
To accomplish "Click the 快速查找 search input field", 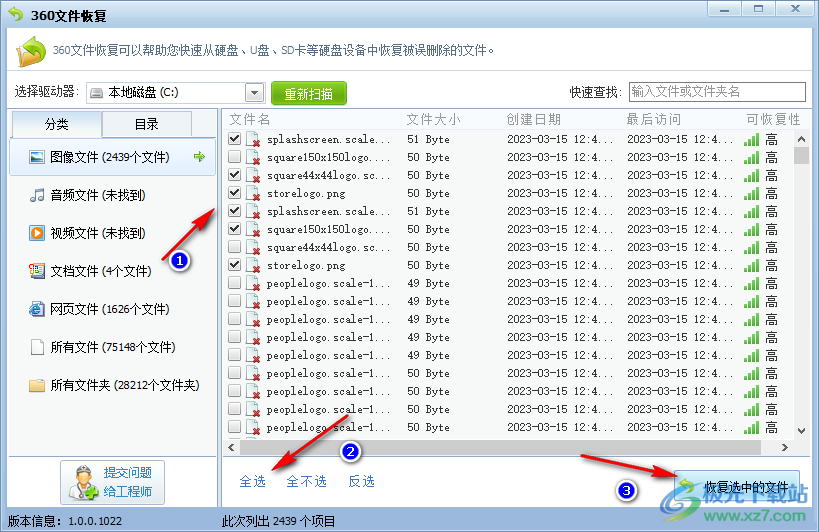I will pyautogui.click(x=717, y=92).
